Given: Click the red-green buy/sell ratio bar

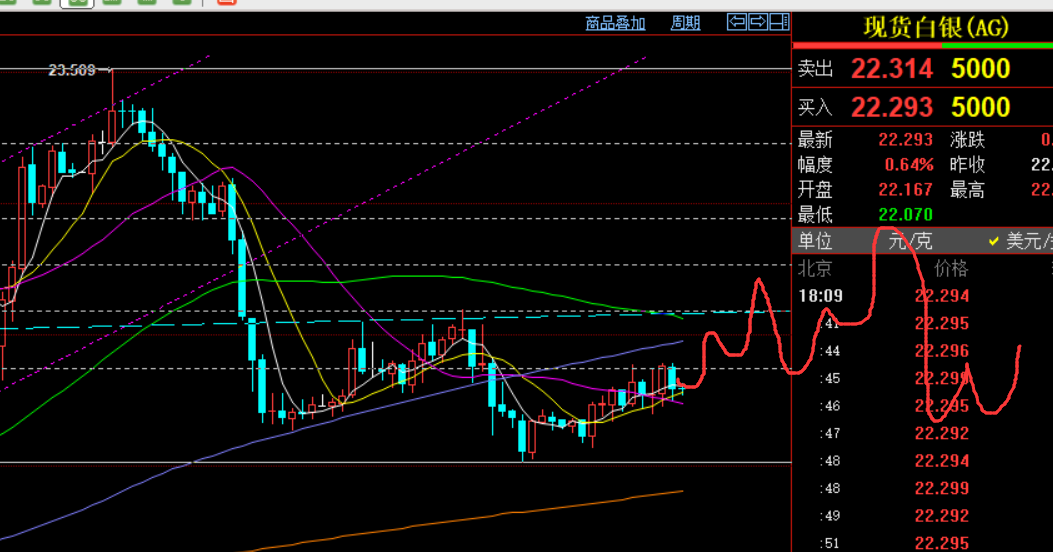Looking at the screenshot, I should pyautogui.click(x=922, y=45).
